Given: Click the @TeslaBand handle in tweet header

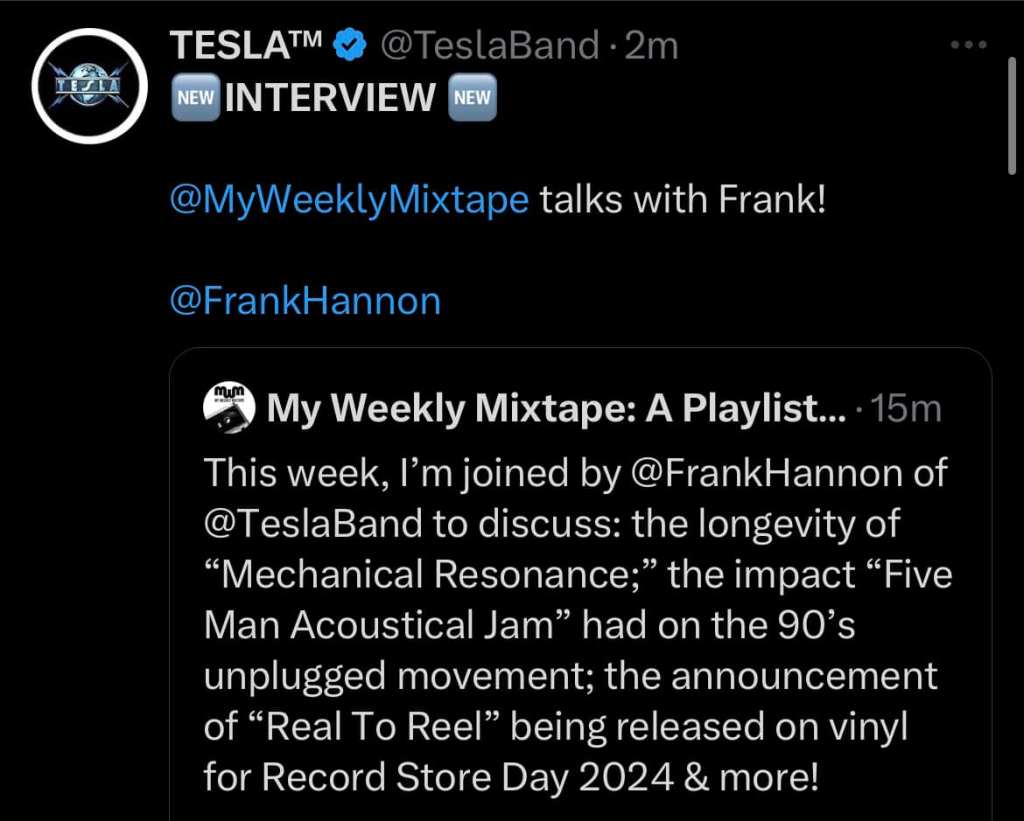Looking at the screenshot, I should click(x=490, y=45).
